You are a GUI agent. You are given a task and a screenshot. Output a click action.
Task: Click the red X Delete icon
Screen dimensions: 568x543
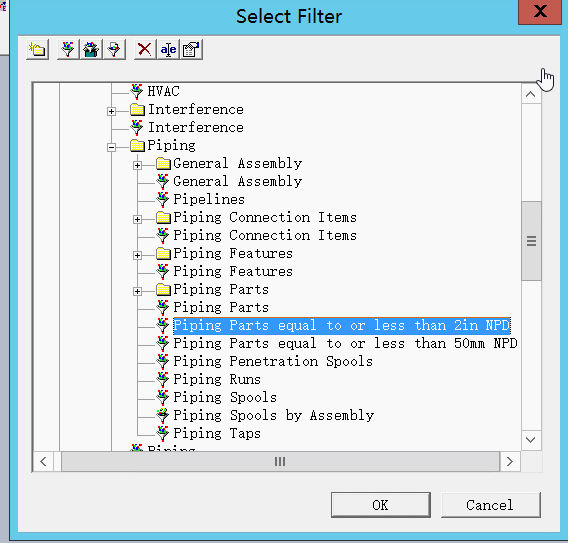(x=145, y=50)
